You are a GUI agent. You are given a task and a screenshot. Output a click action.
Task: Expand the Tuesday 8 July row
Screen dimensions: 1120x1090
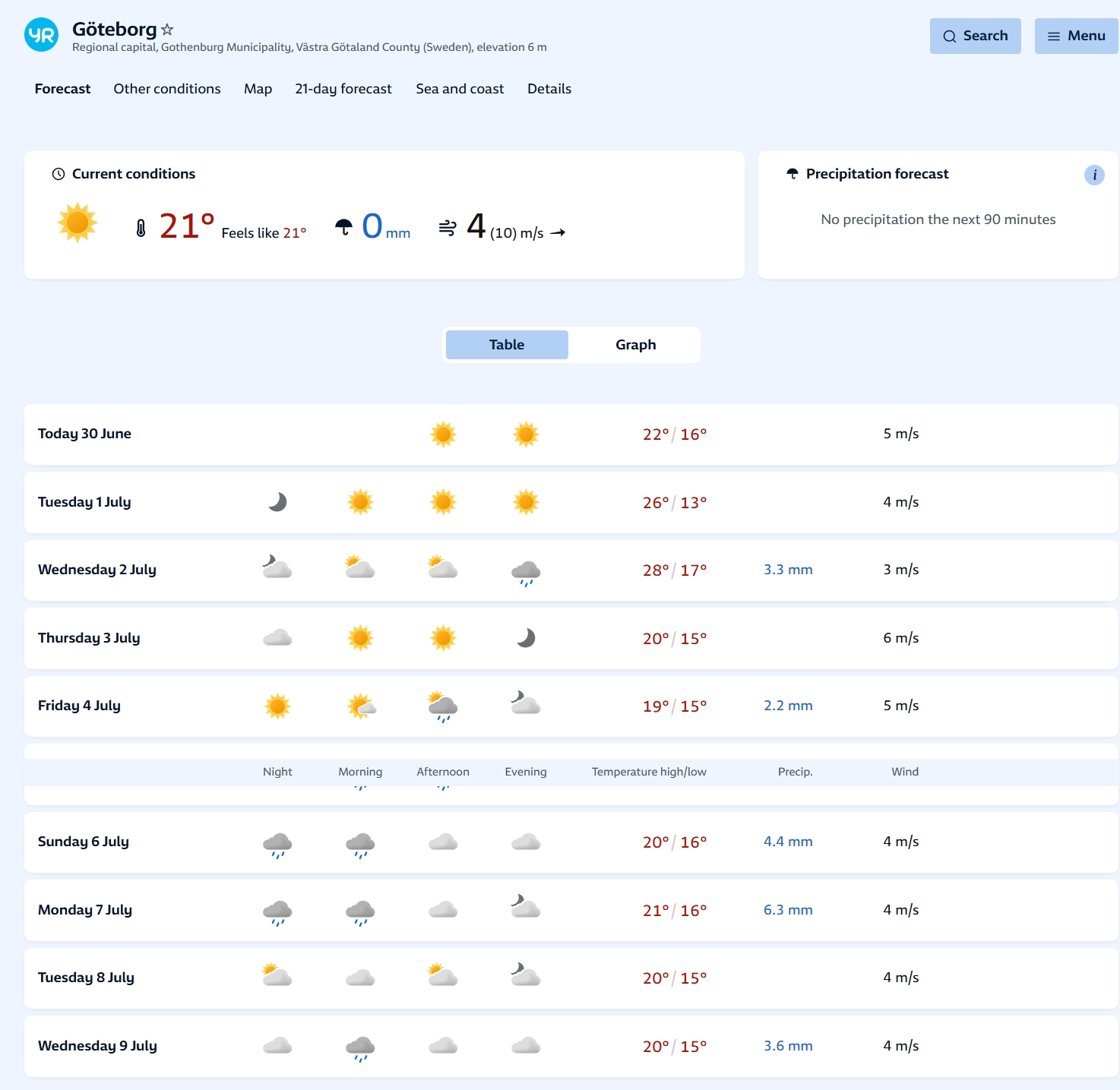click(x=571, y=978)
